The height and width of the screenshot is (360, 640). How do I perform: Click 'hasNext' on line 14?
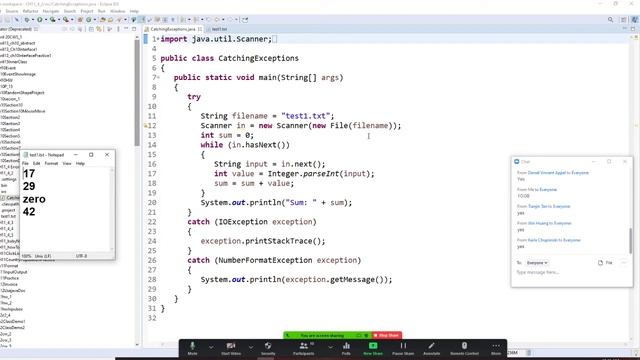[262, 145]
